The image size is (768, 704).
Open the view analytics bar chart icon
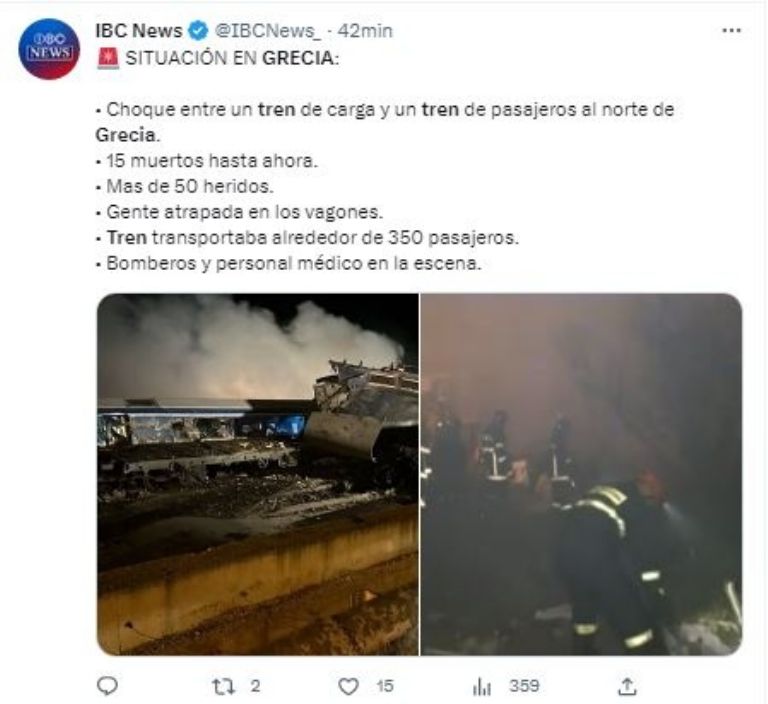tap(482, 686)
